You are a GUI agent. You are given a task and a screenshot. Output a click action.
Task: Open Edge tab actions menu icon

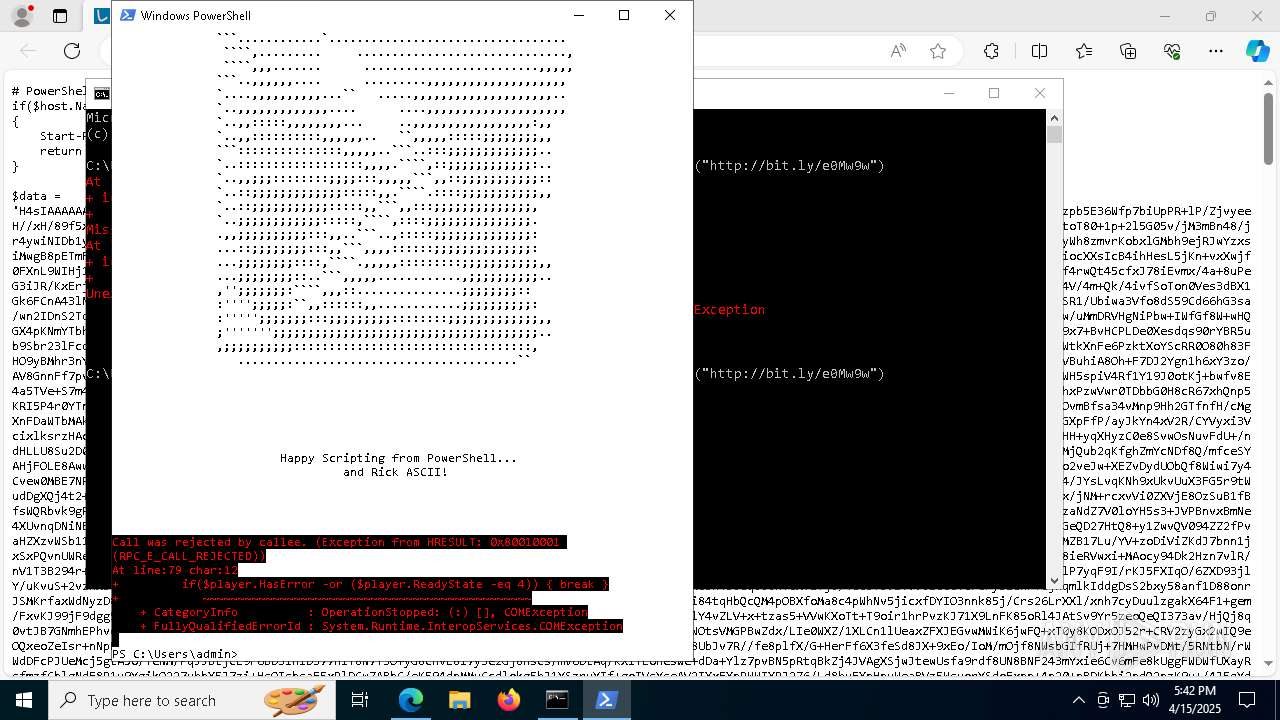[60, 16]
